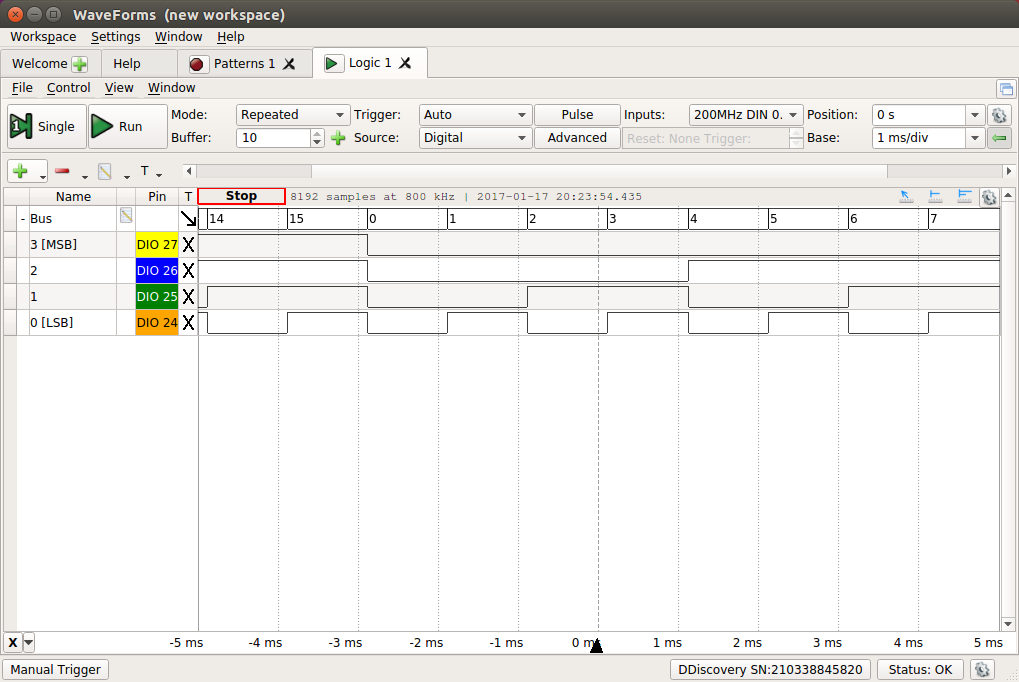Click the red minus remove-channel icon

62,171
